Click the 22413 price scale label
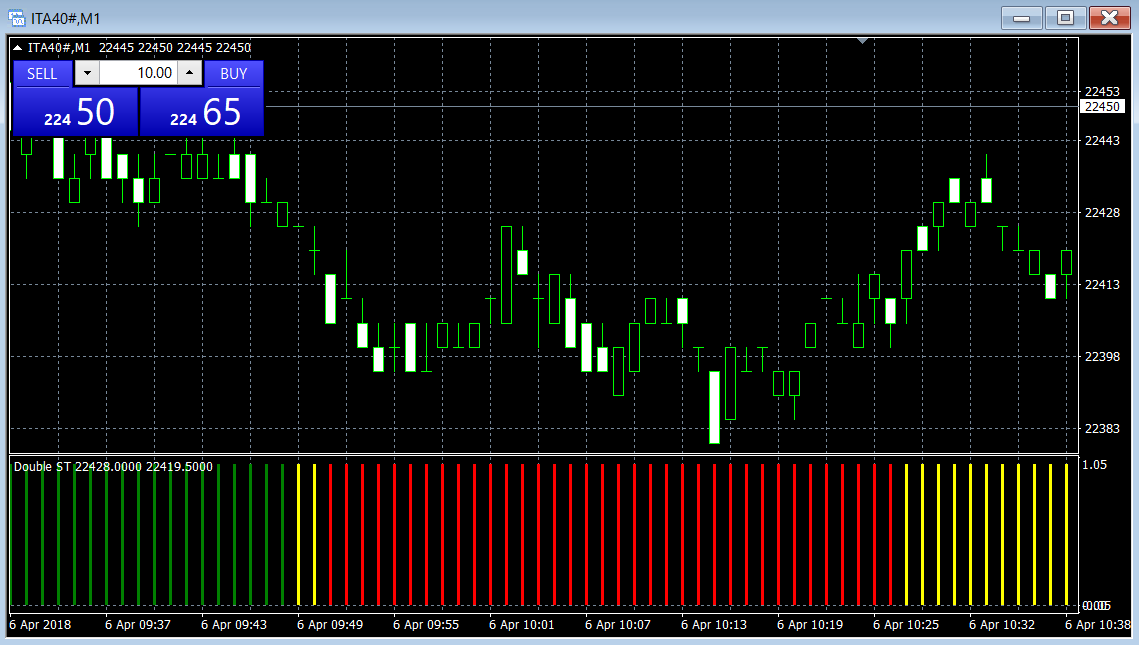This screenshot has width=1139, height=645. [x=1102, y=285]
